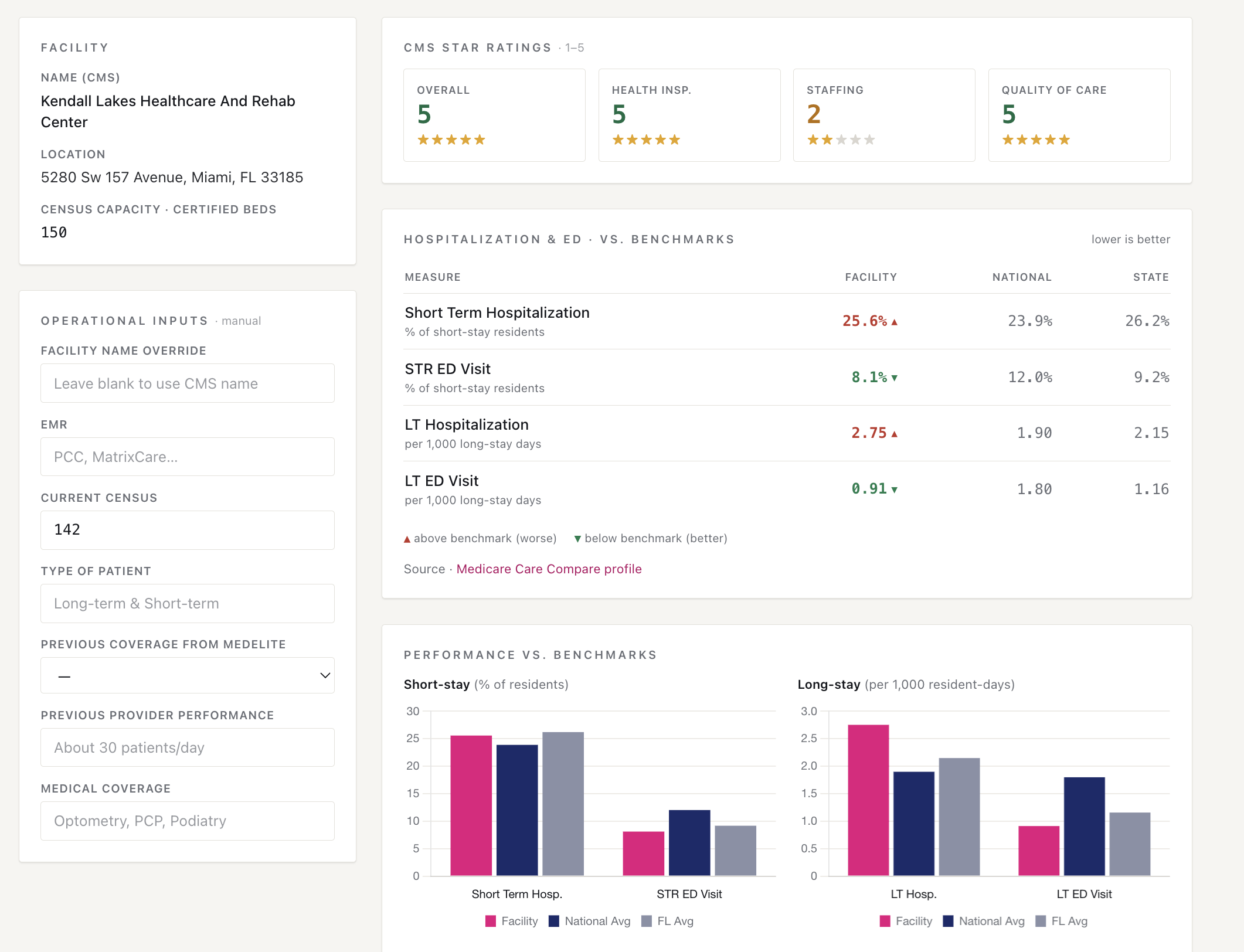The width and height of the screenshot is (1244, 952).
Task: Select the Health Insp. rating card
Action: pyautogui.click(x=689, y=115)
